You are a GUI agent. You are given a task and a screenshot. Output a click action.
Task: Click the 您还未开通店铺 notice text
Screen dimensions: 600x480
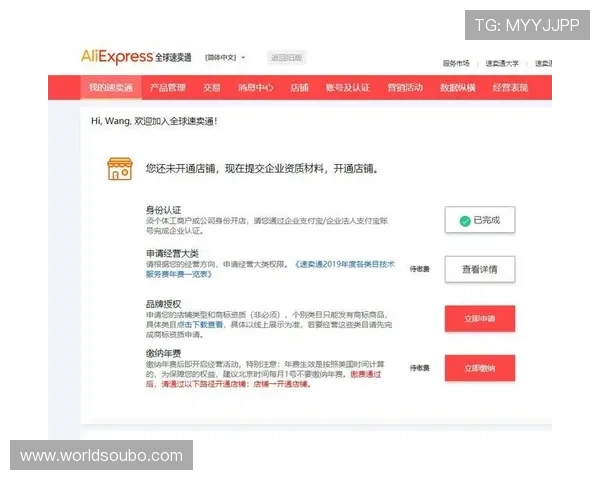click(x=262, y=168)
